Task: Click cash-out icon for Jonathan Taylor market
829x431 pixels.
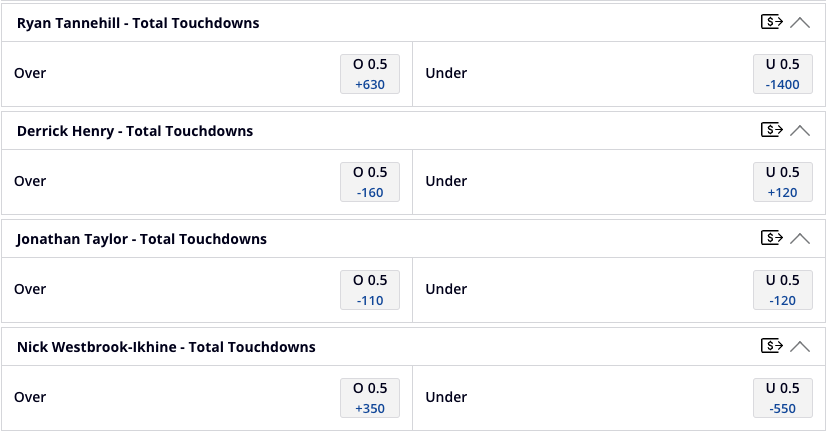Action: [771, 237]
